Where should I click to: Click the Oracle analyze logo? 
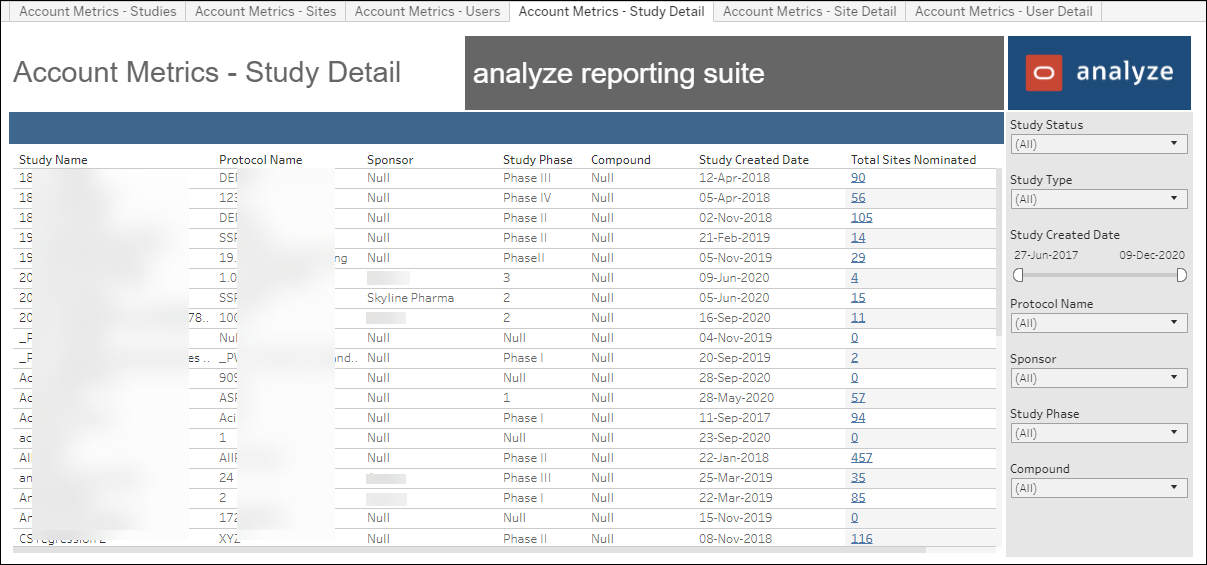pyautogui.click(x=1099, y=73)
